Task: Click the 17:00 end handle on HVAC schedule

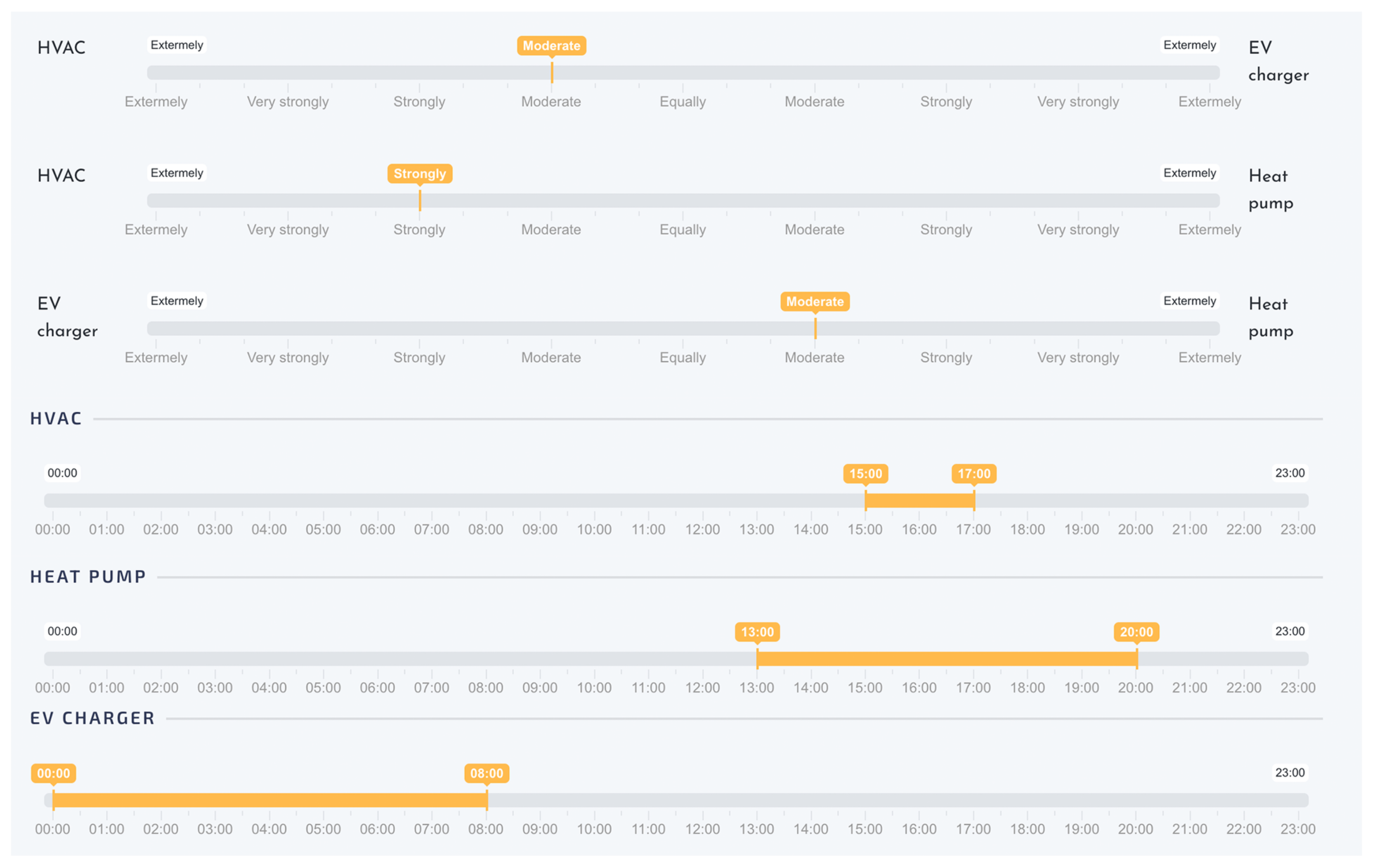Action: 974,500
